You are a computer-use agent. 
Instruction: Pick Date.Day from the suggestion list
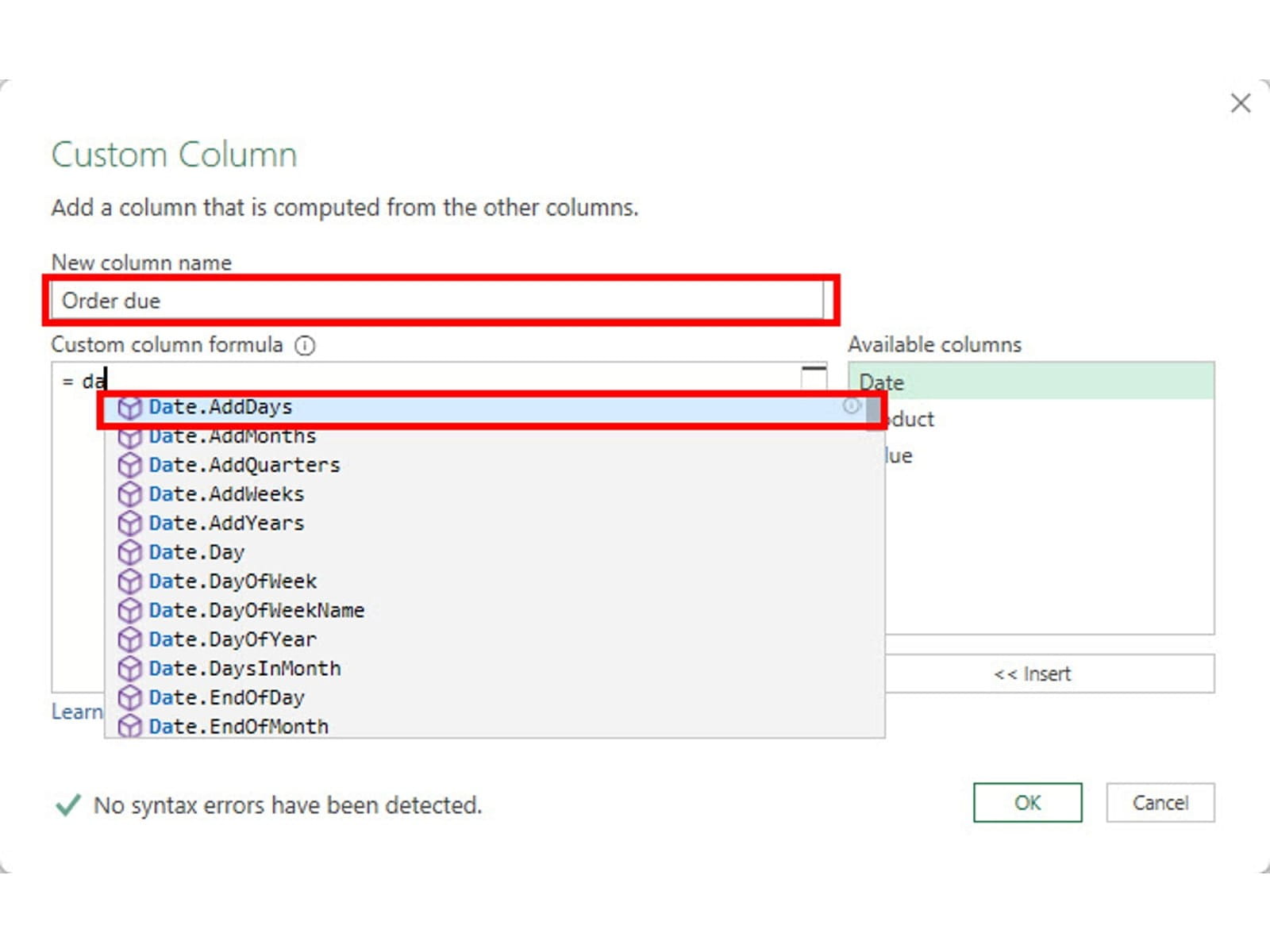click(x=196, y=553)
